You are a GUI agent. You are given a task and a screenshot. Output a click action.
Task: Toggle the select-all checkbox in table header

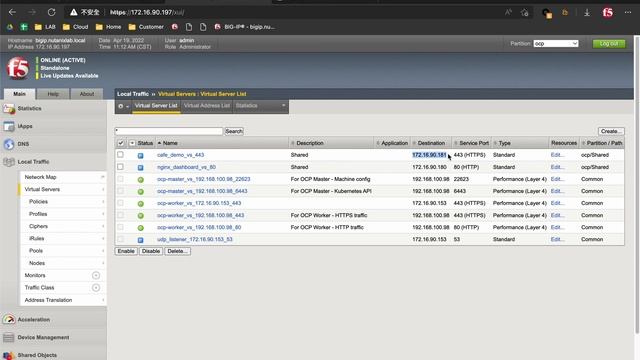[120, 143]
